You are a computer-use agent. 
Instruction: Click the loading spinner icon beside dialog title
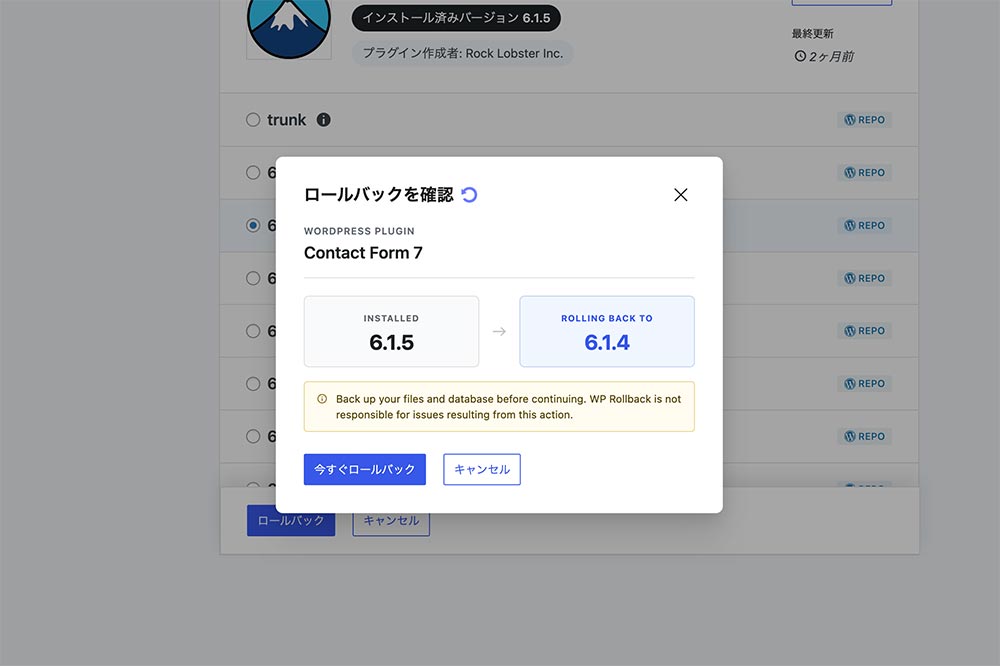pos(469,195)
